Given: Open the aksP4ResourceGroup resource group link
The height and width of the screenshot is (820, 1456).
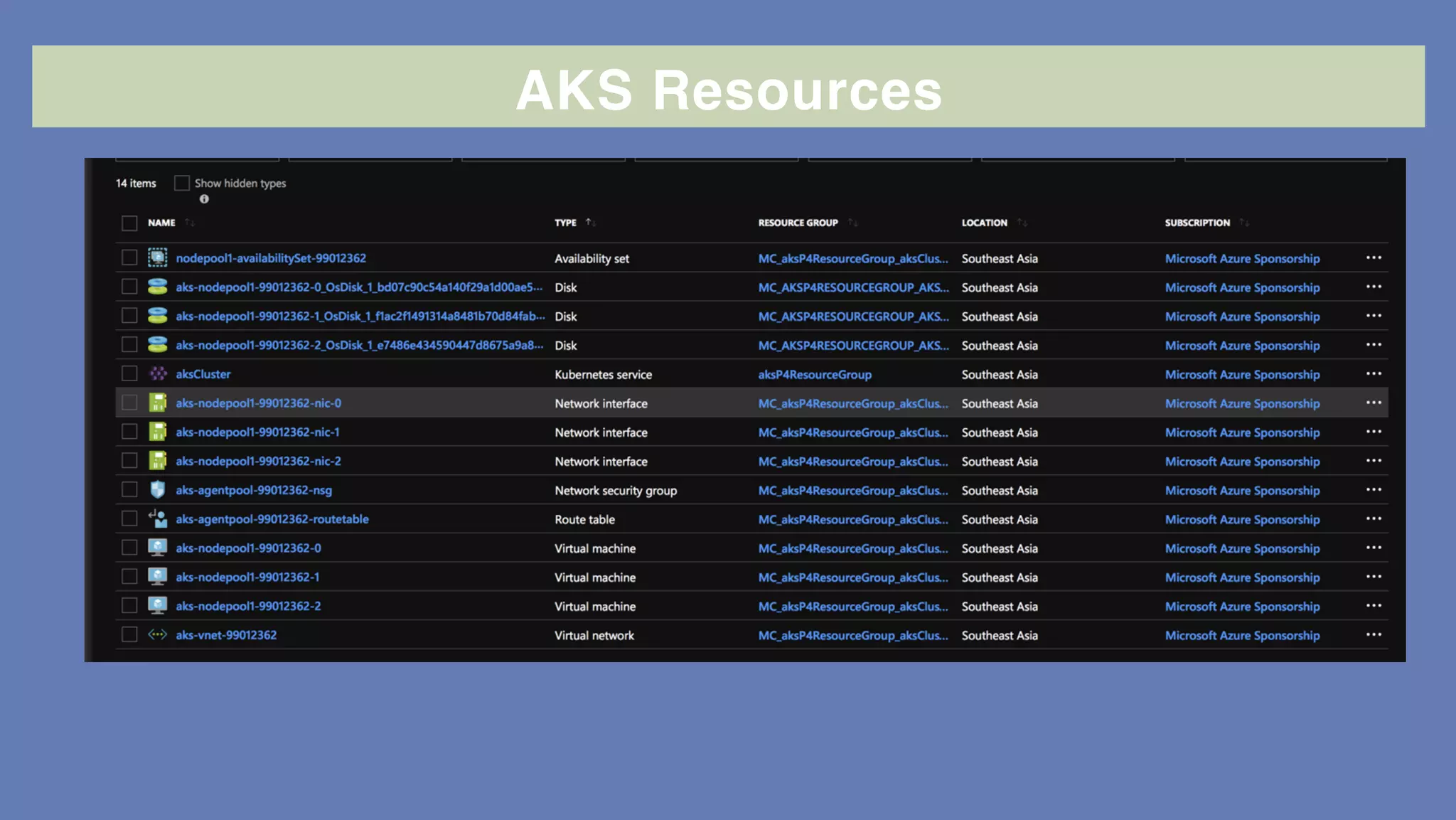Looking at the screenshot, I should pos(815,375).
